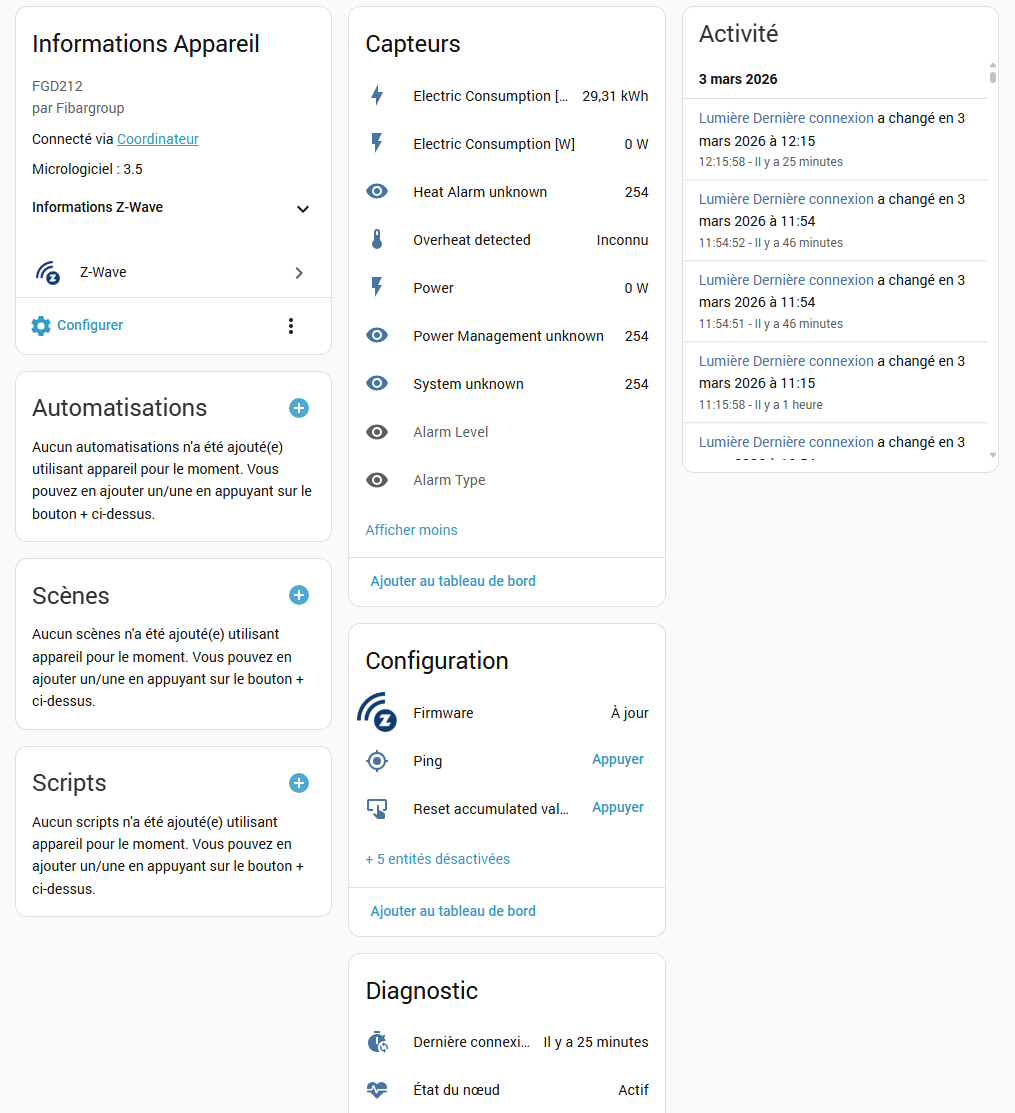Open the three-dot device options menu

291,325
